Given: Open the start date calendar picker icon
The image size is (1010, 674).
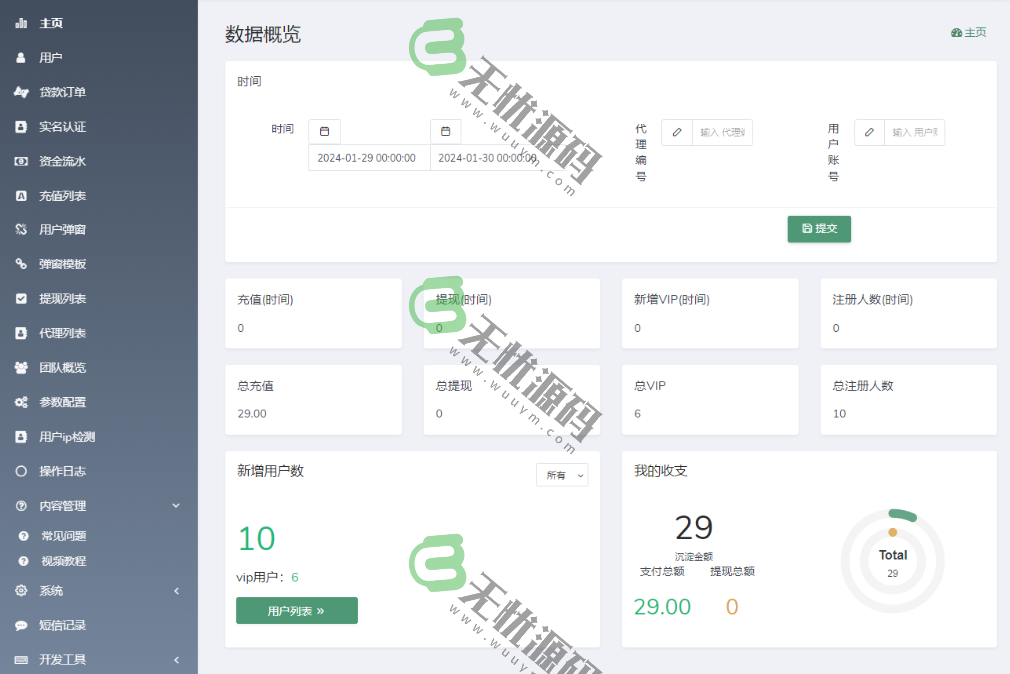Looking at the screenshot, I should (323, 131).
